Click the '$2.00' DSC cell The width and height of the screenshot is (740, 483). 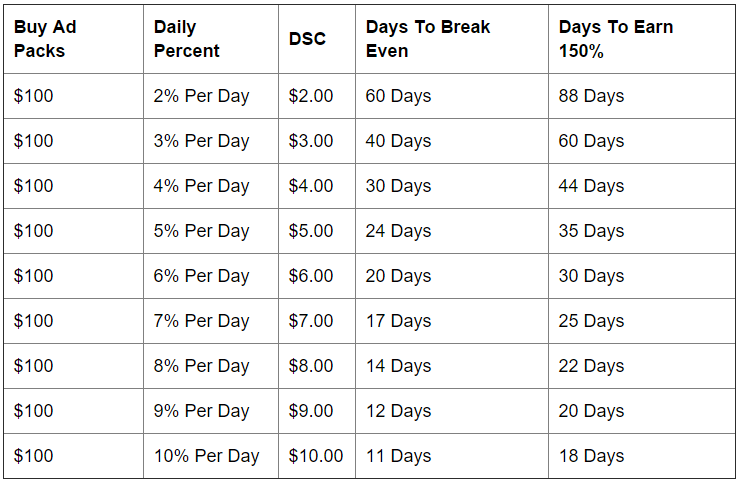pyautogui.click(x=311, y=96)
